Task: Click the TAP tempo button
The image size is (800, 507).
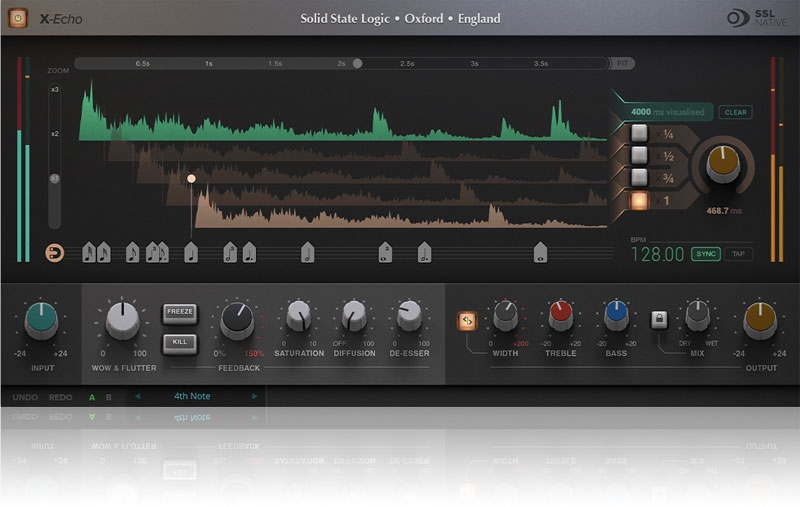Action: click(738, 254)
